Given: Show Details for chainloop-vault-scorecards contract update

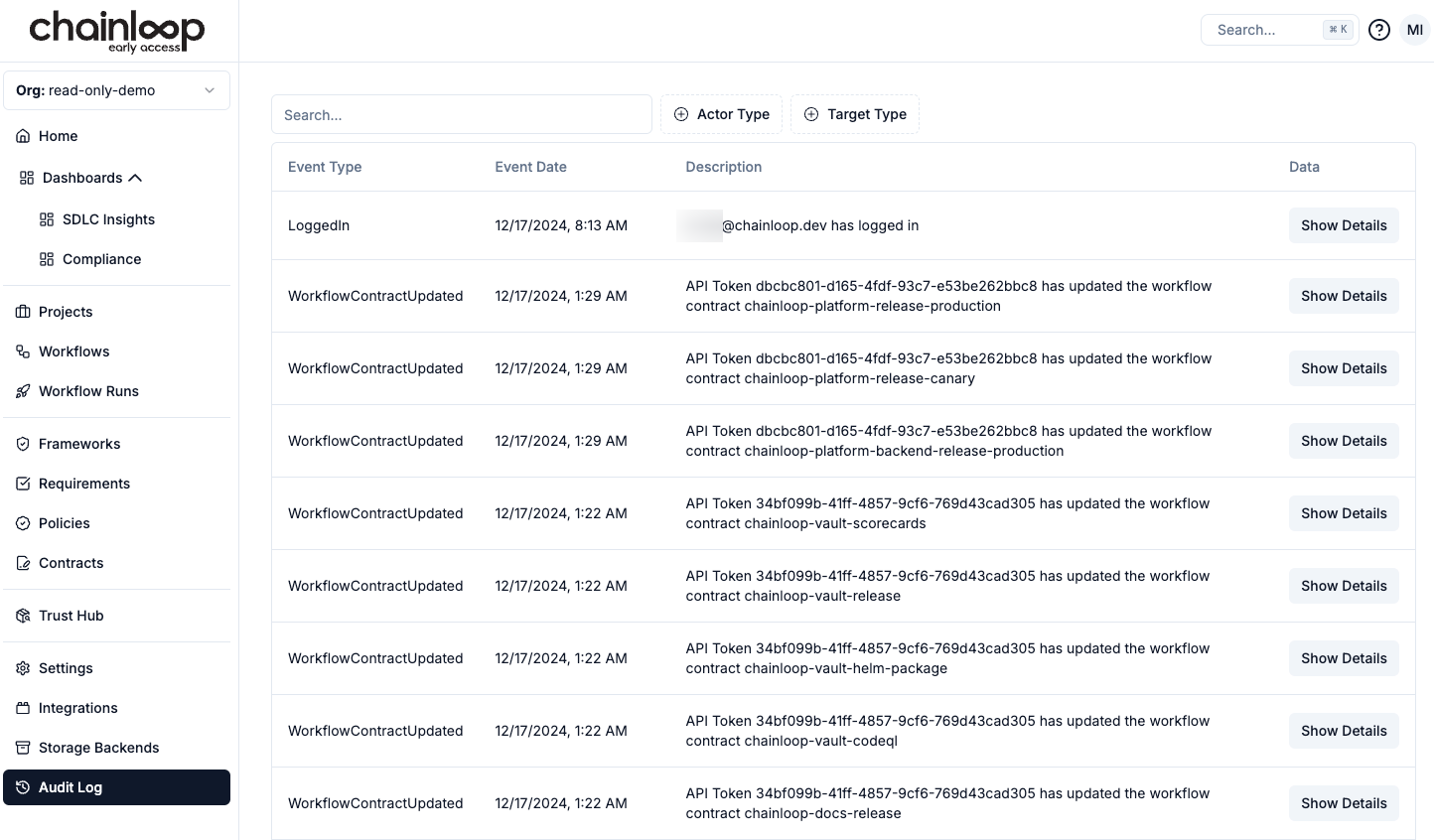Looking at the screenshot, I should (1343, 513).
